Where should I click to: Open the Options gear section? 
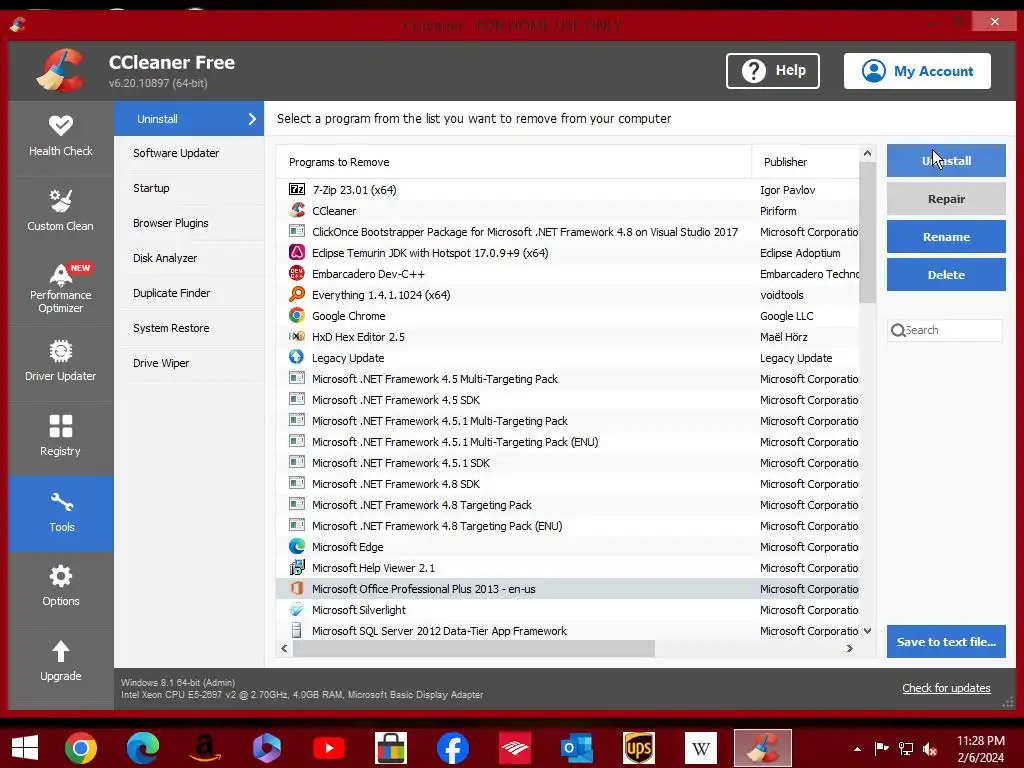pyautogui.click(x=61, y=587)
